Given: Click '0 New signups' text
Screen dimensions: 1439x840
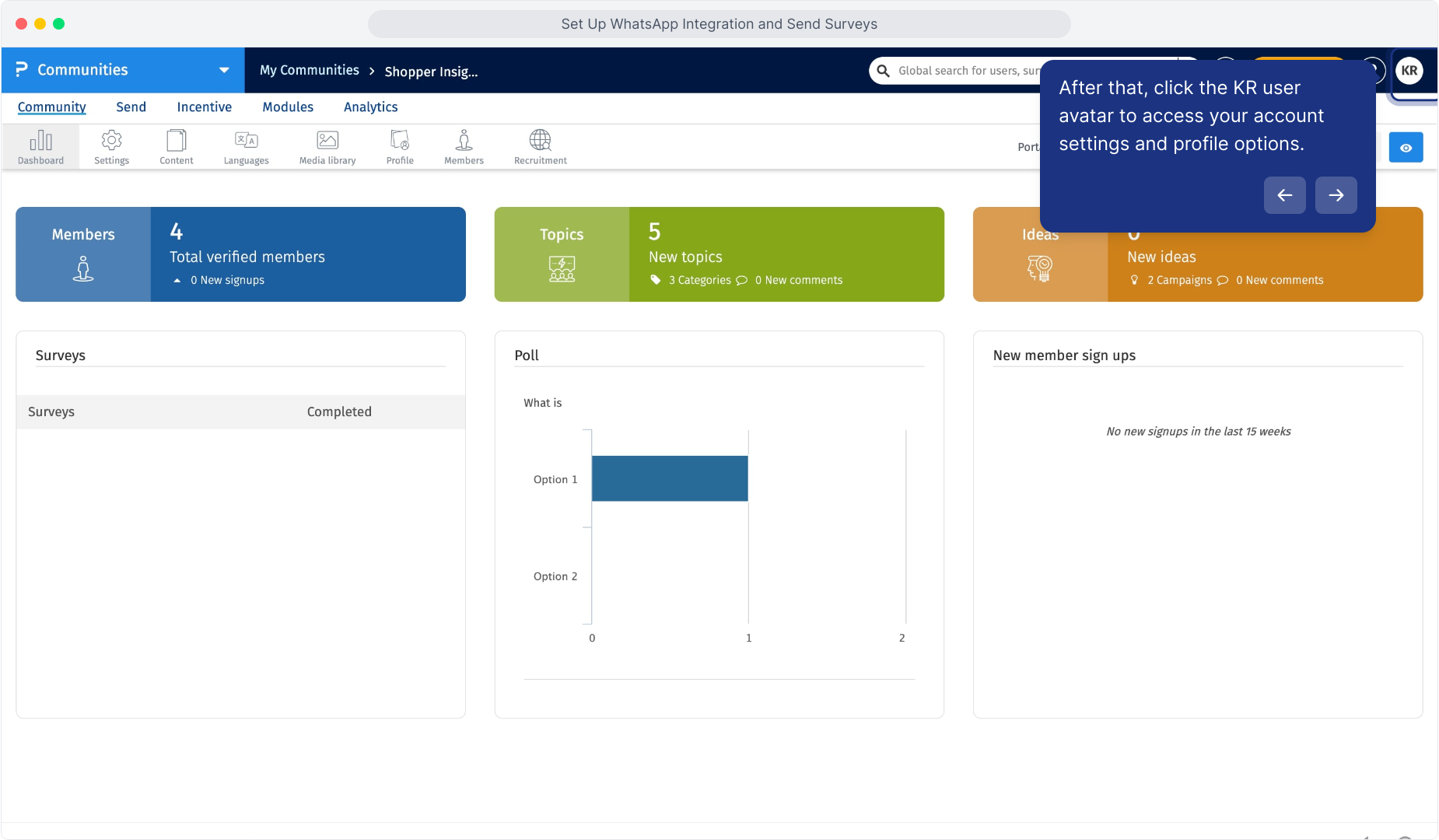Looking at the screenshot, I should tap(227, 280).
